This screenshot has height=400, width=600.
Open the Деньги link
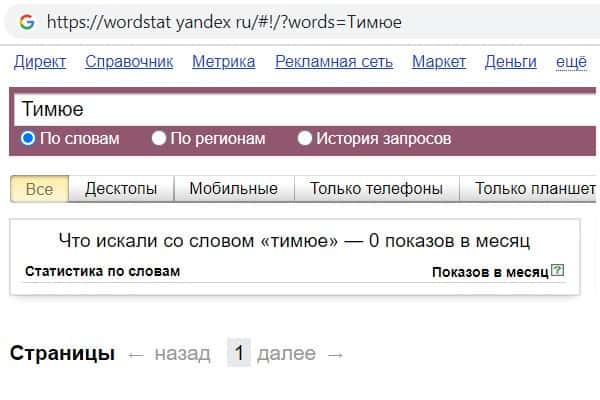511,62
